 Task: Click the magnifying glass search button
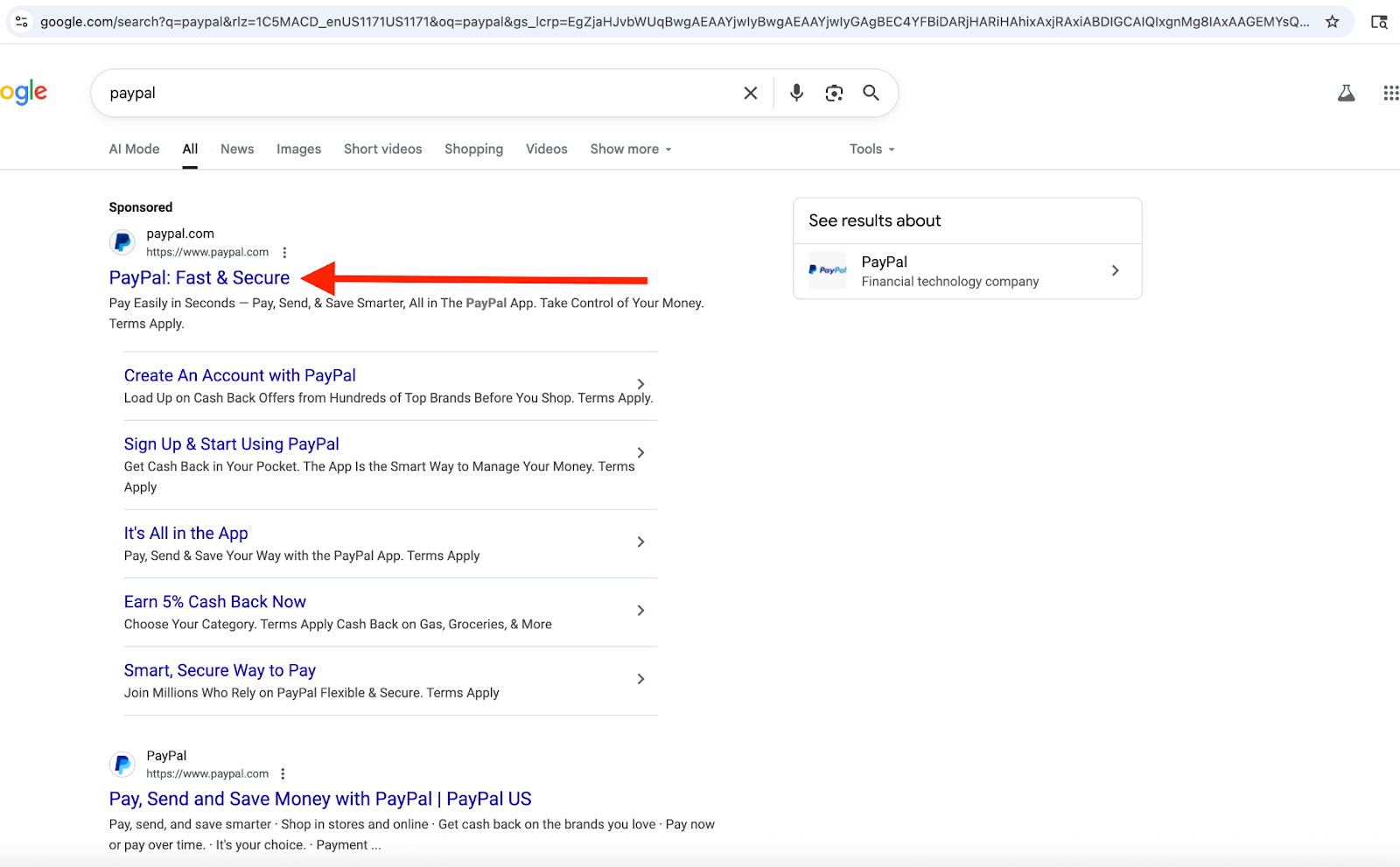(x=871, y=93)
